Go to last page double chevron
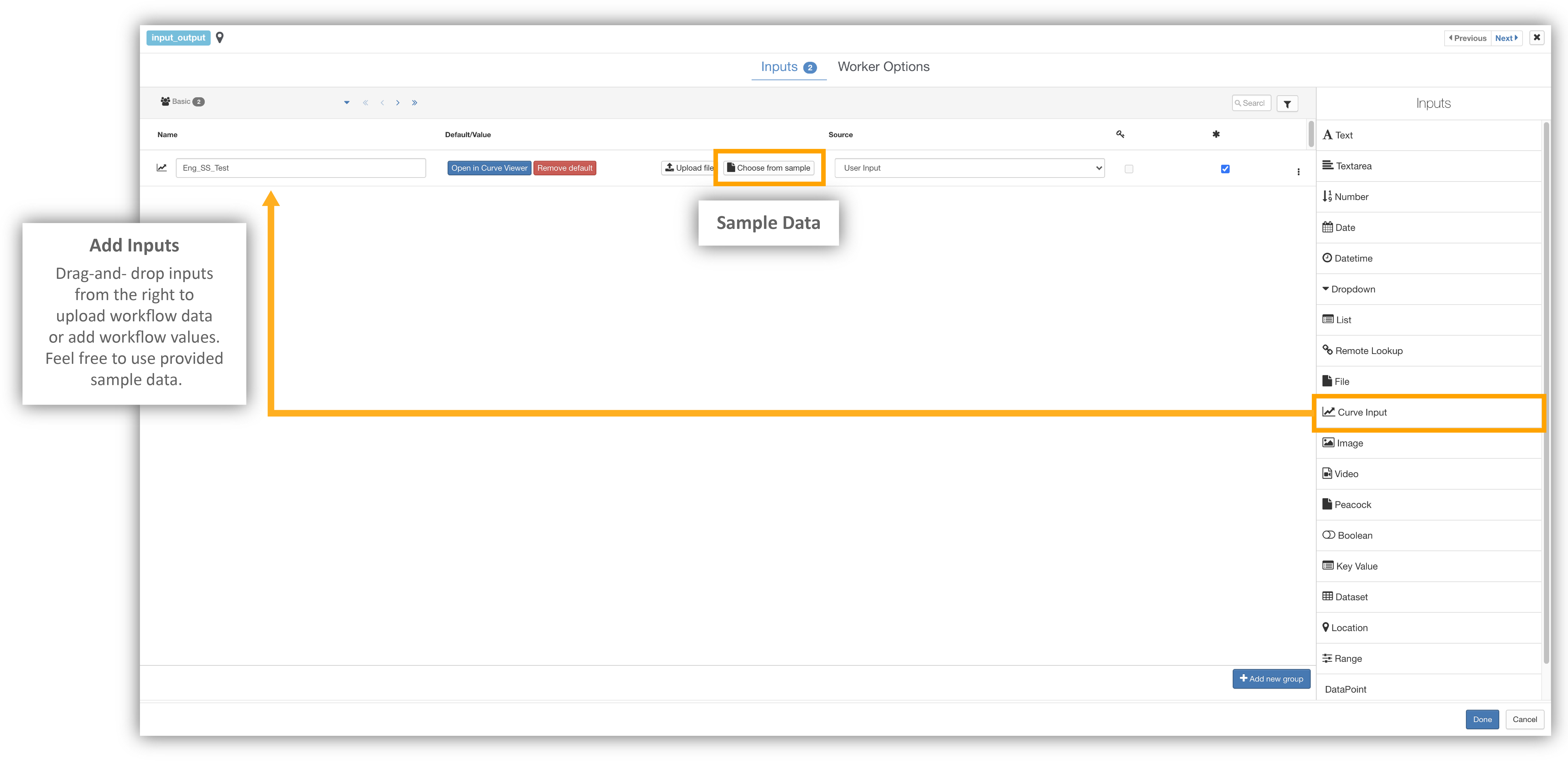1568x761 pixels. click(415, 103)
